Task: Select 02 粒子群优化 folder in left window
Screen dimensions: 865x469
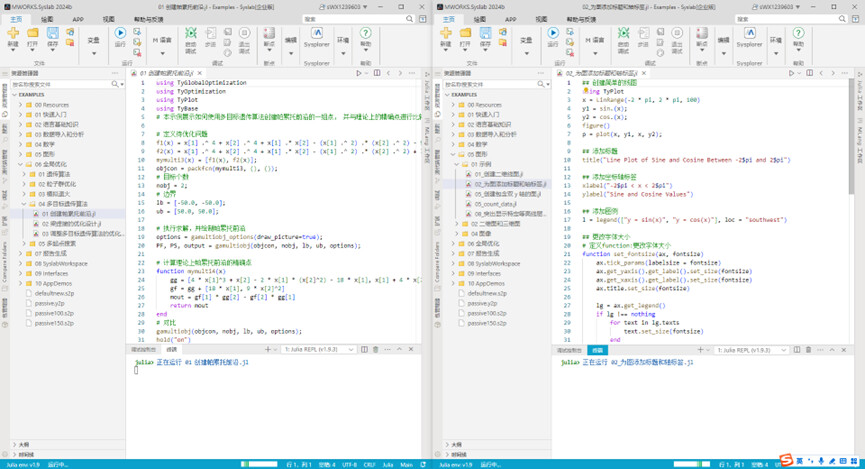Action: [x=57, y=184]
